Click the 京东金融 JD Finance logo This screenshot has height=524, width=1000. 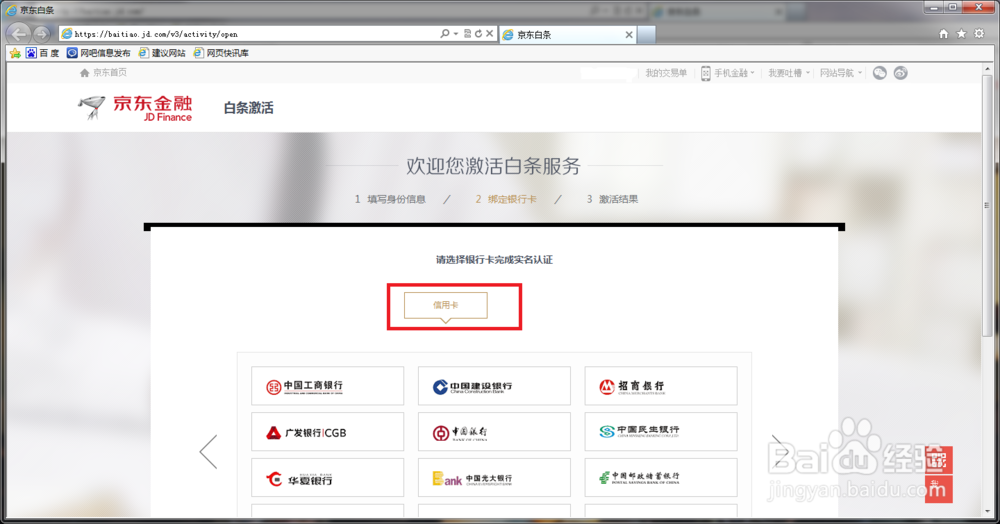[x=135, y=108]
